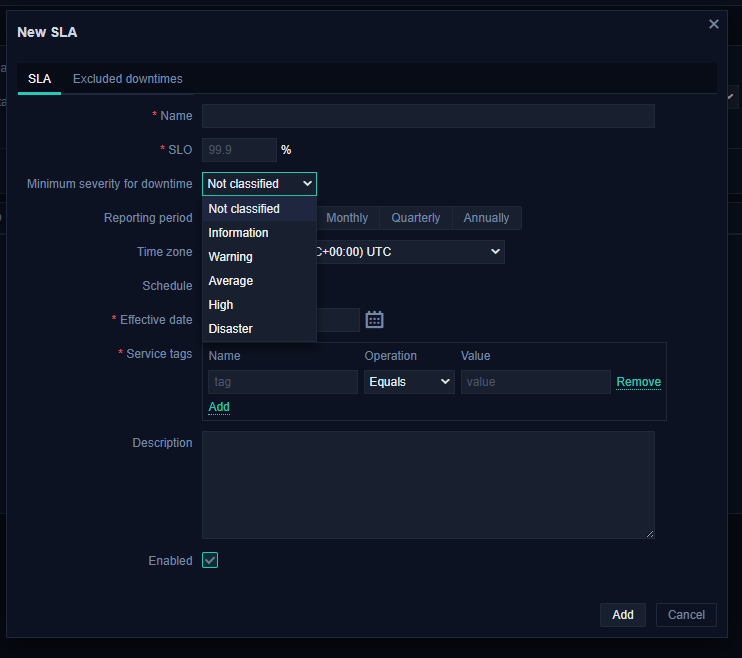Set reporting period to Quarterly
742x658 pixels.
tap(415, 218)
